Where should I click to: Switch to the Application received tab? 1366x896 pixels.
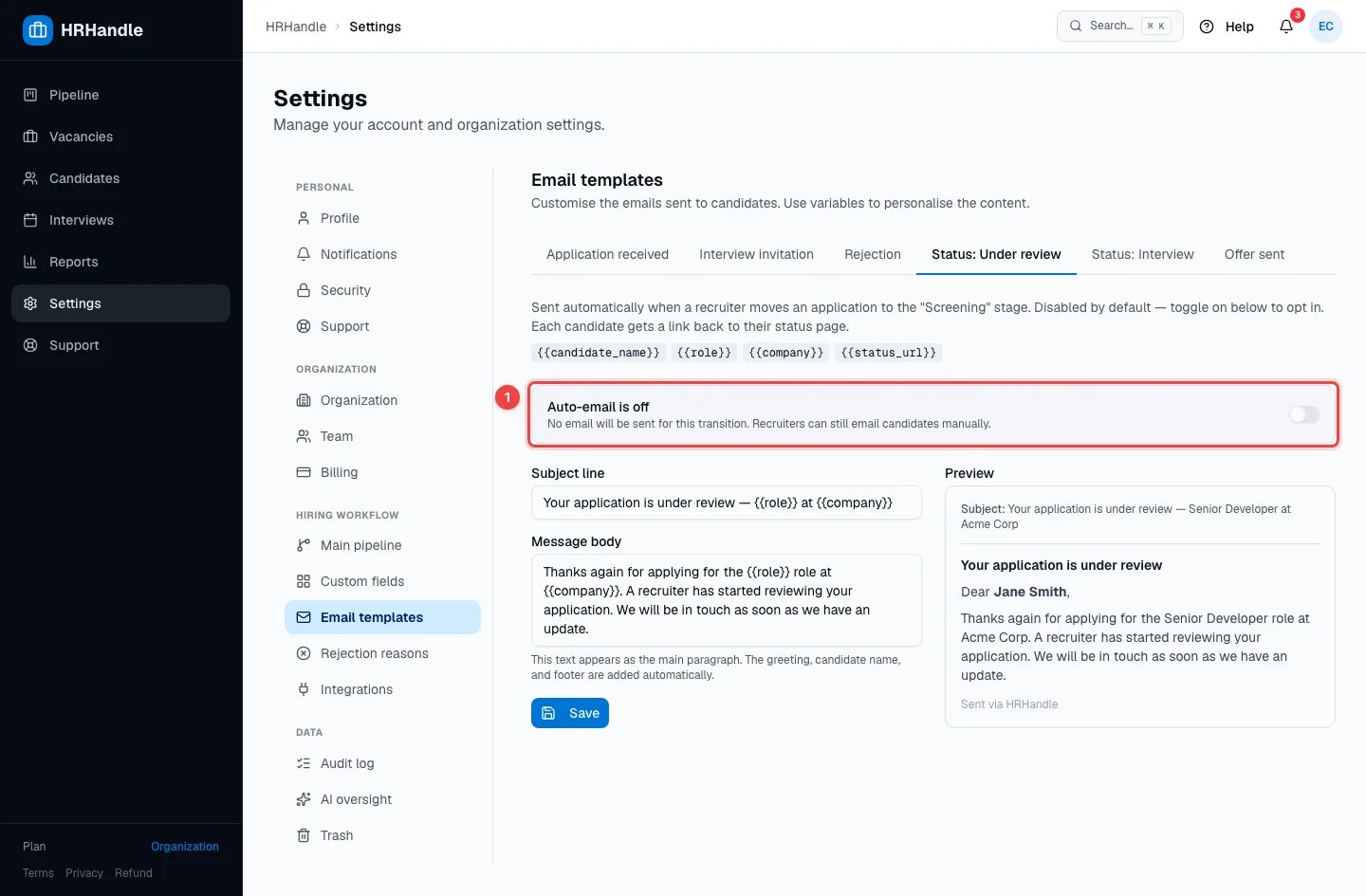[x=607, y=254]
